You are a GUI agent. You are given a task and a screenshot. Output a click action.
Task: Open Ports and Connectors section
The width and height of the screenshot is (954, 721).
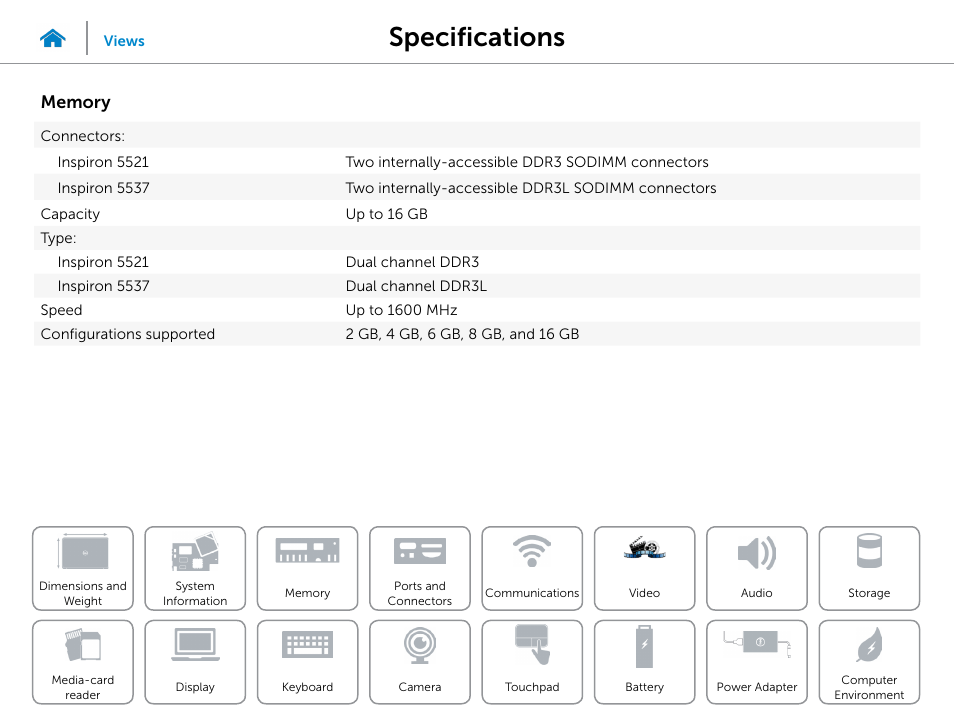[420, 568]
